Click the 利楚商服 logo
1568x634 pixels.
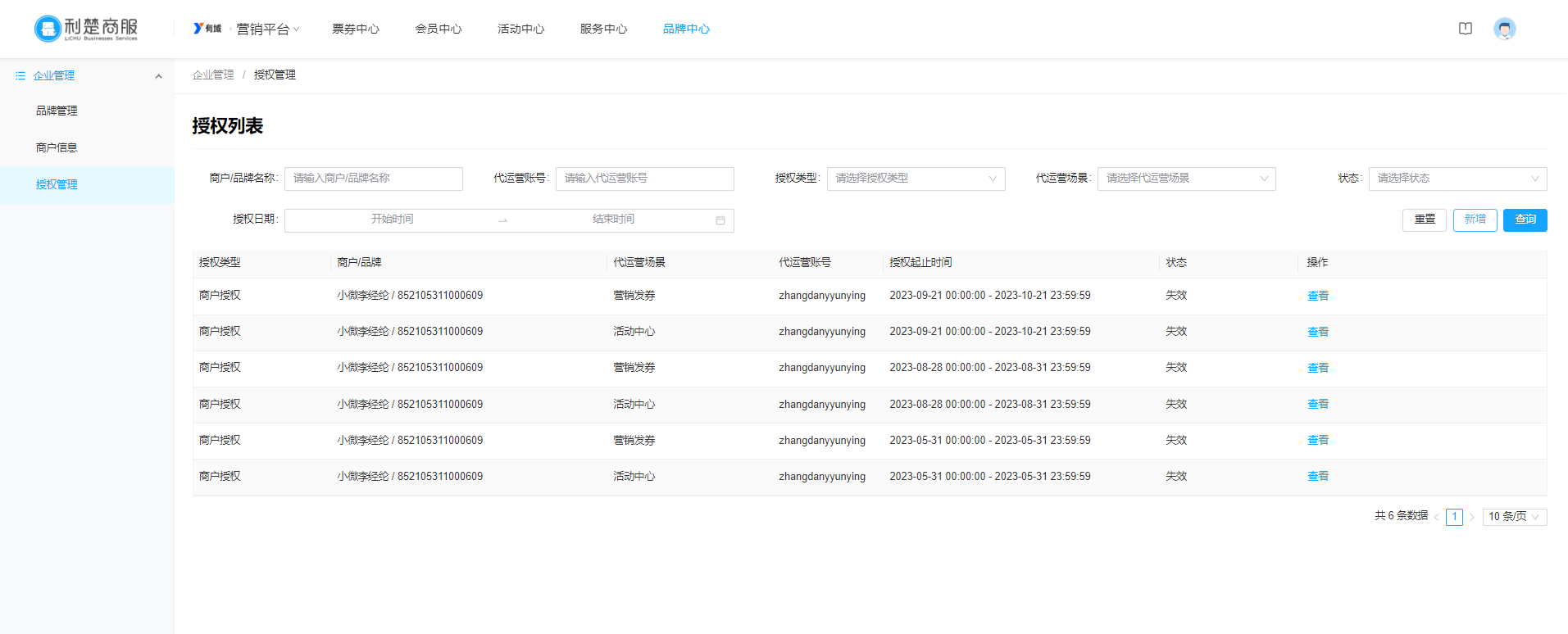click(x=86, y=29)
